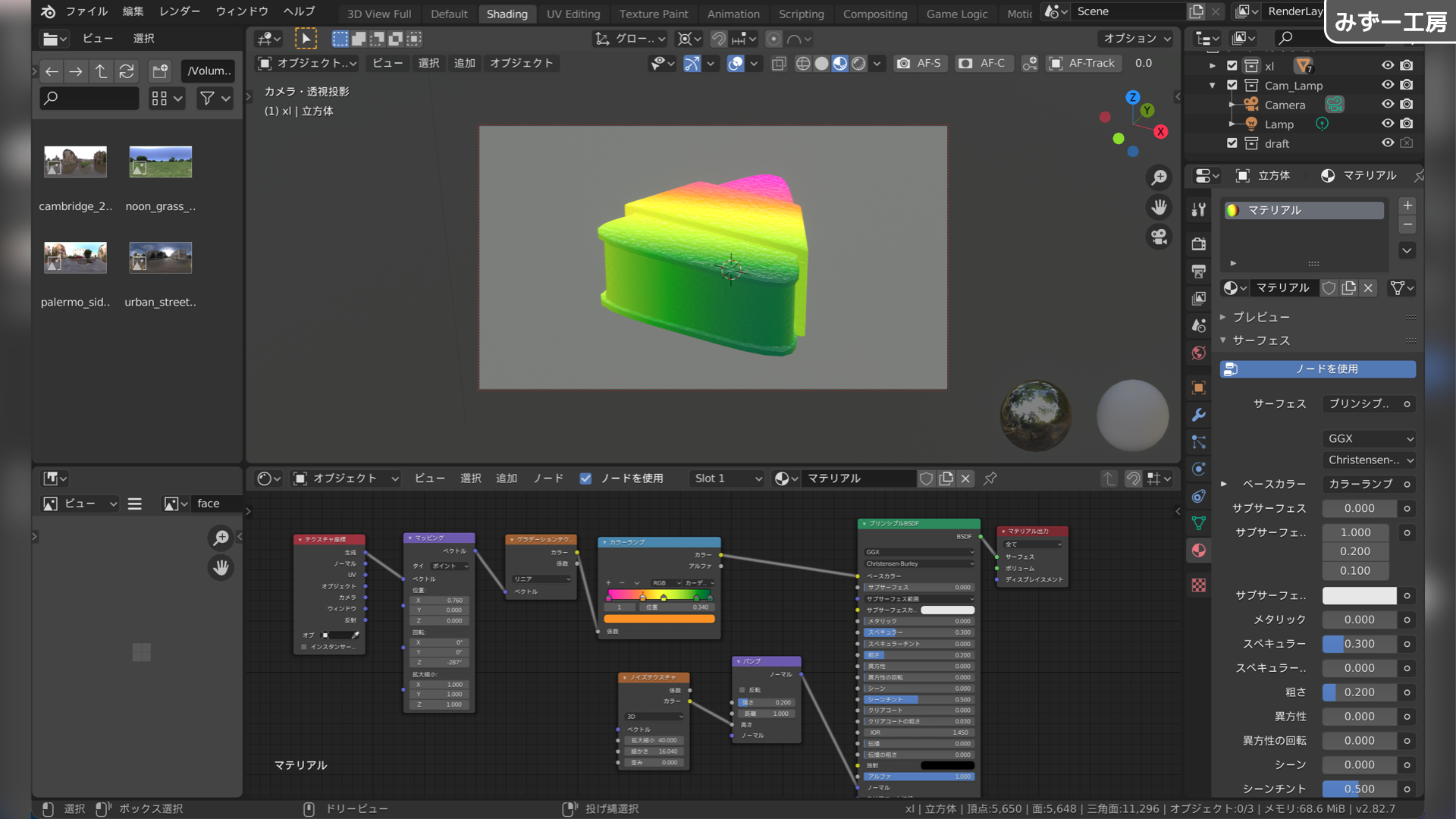Create new folder in file browser
The width and height of the screenshot is (1456, 819).
(160, 71)
